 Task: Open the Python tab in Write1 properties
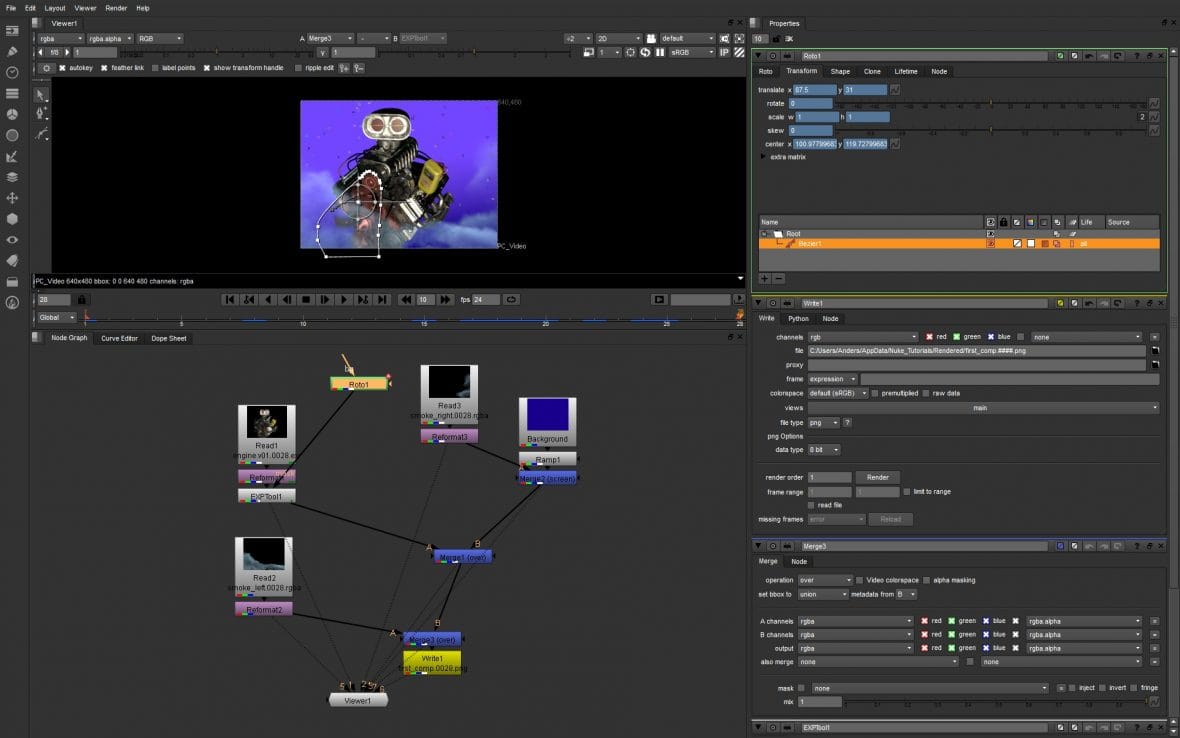tap(798, 319)
